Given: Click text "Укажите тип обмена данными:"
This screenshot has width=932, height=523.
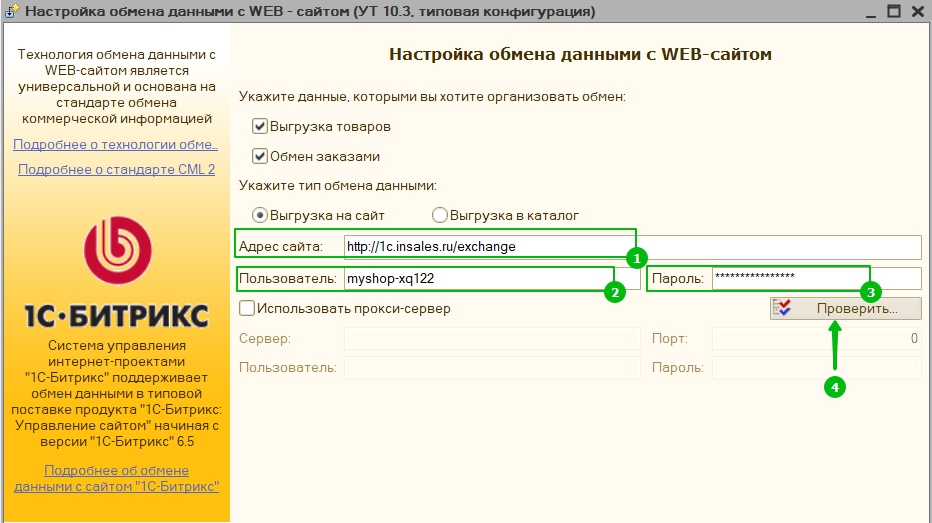Looking at the screenshot, I should [x=338, y=185].
